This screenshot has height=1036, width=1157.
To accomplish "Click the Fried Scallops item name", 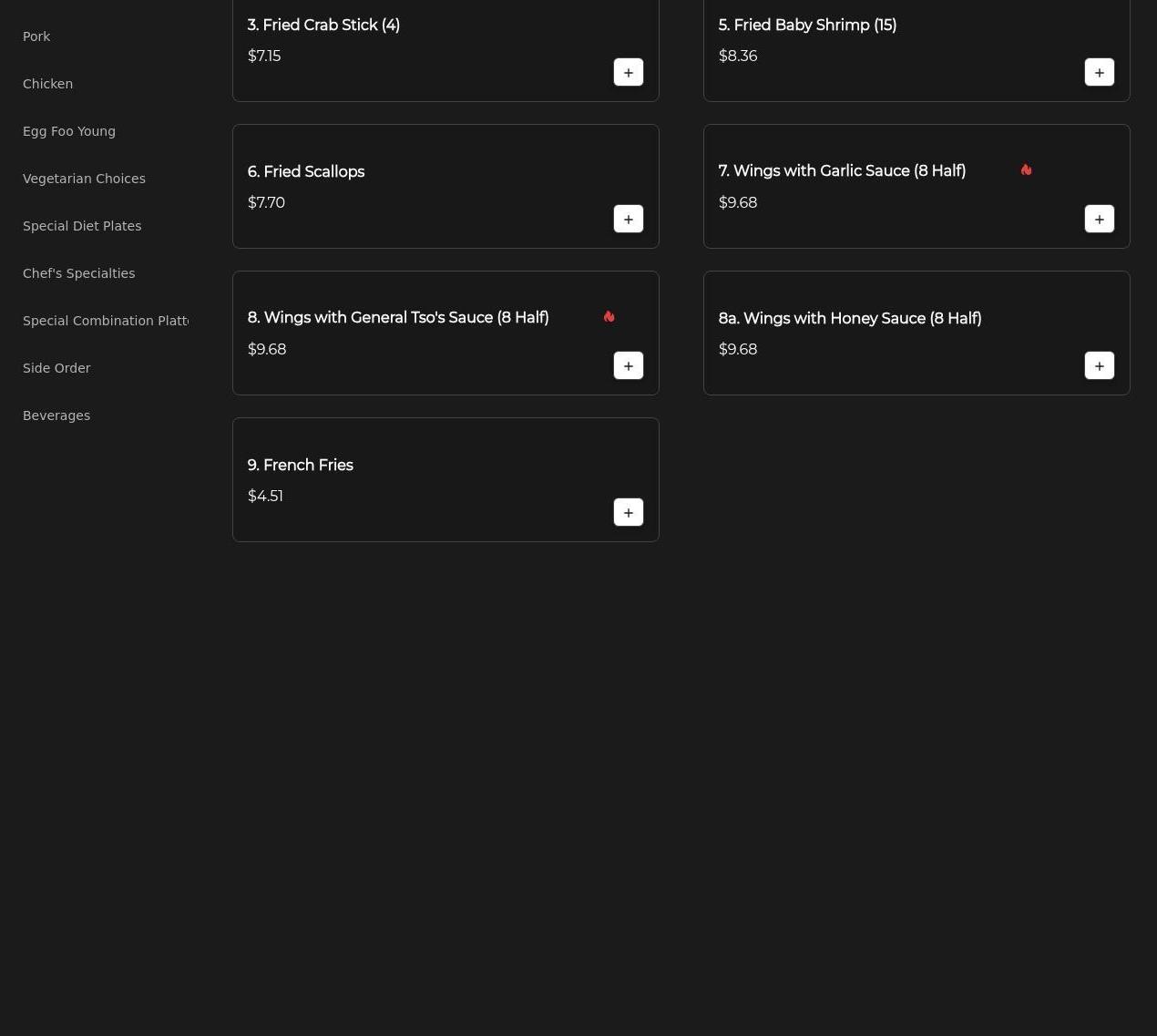I will pyautogui.click(x=305, y=172).
